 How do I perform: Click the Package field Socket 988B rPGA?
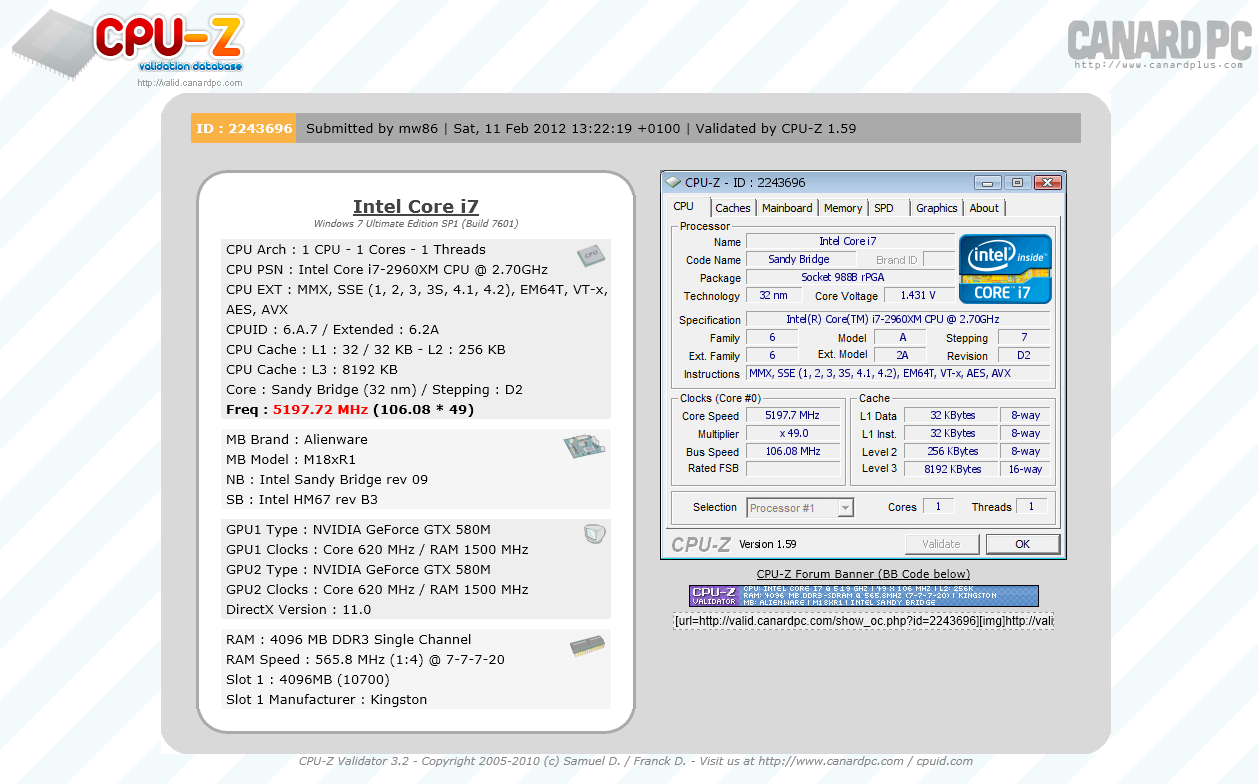click(x=850, y=277)
